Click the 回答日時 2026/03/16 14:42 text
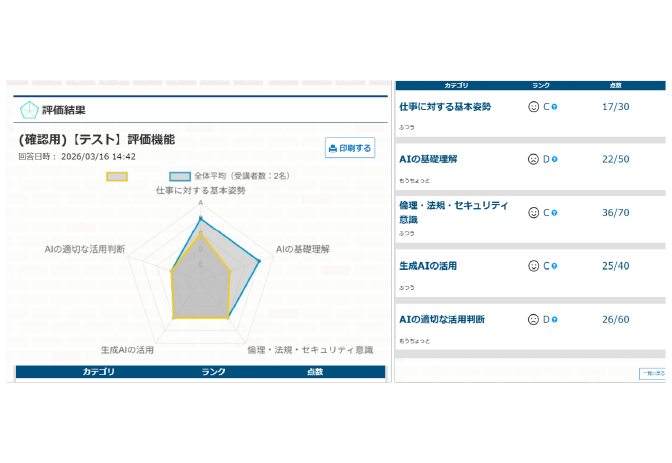The width and height of the screenshot is (672, 463). 77,156
